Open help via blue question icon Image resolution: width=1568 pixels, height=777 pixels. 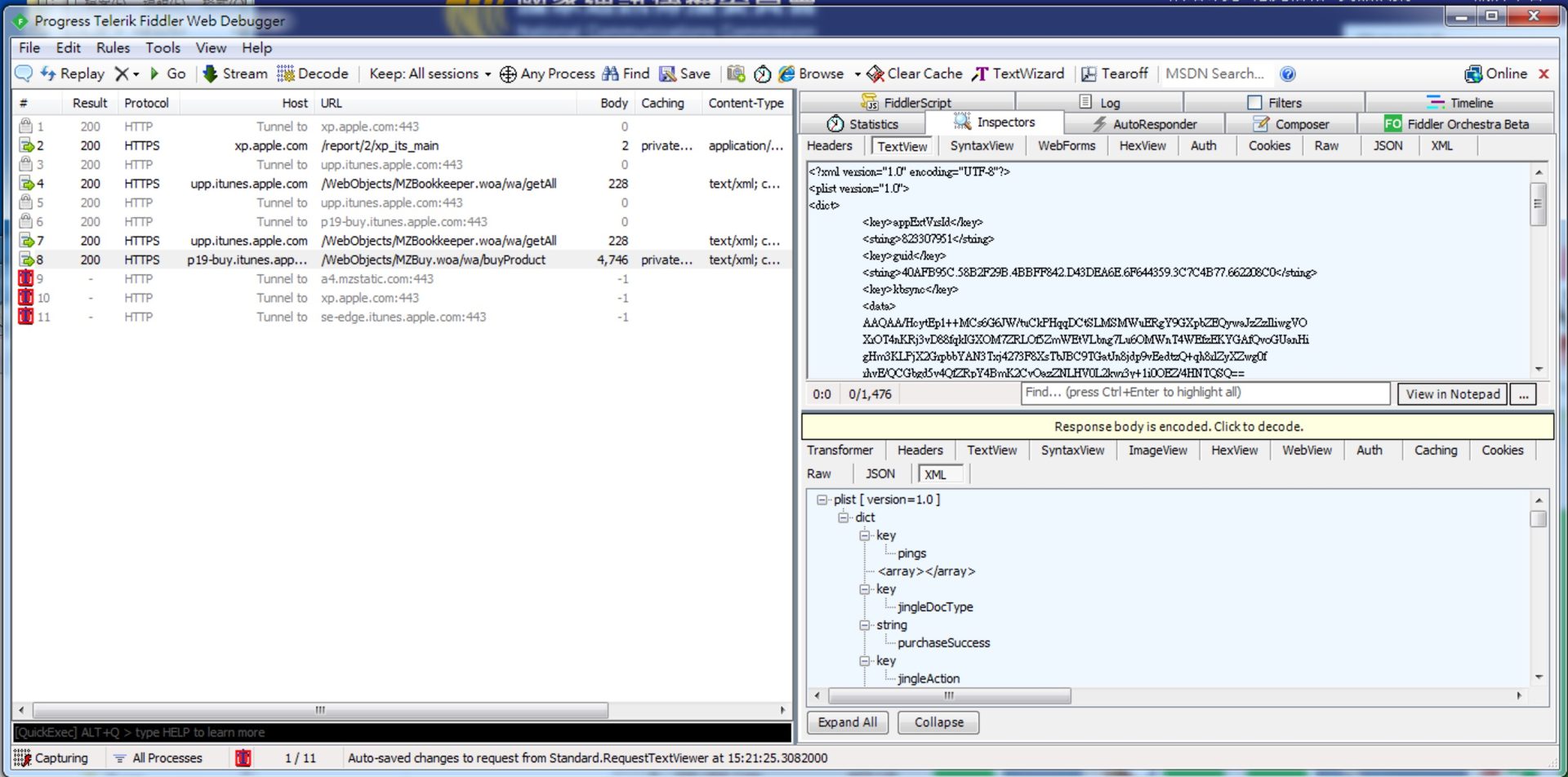(1288, 74)
